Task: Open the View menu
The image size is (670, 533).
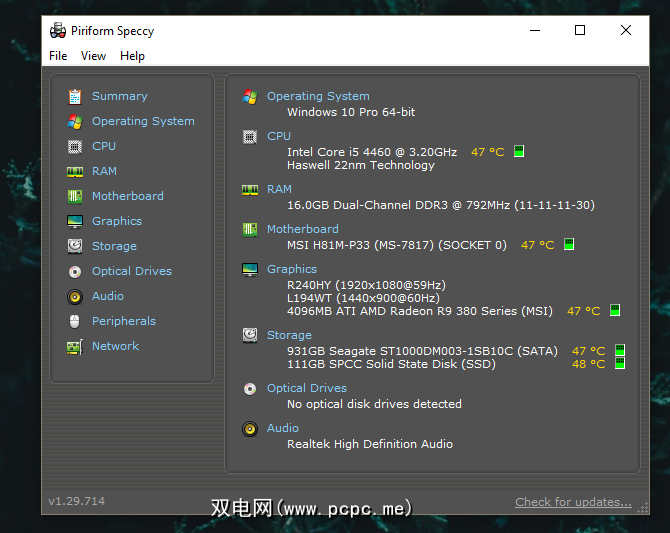Action: coord(93,56)
